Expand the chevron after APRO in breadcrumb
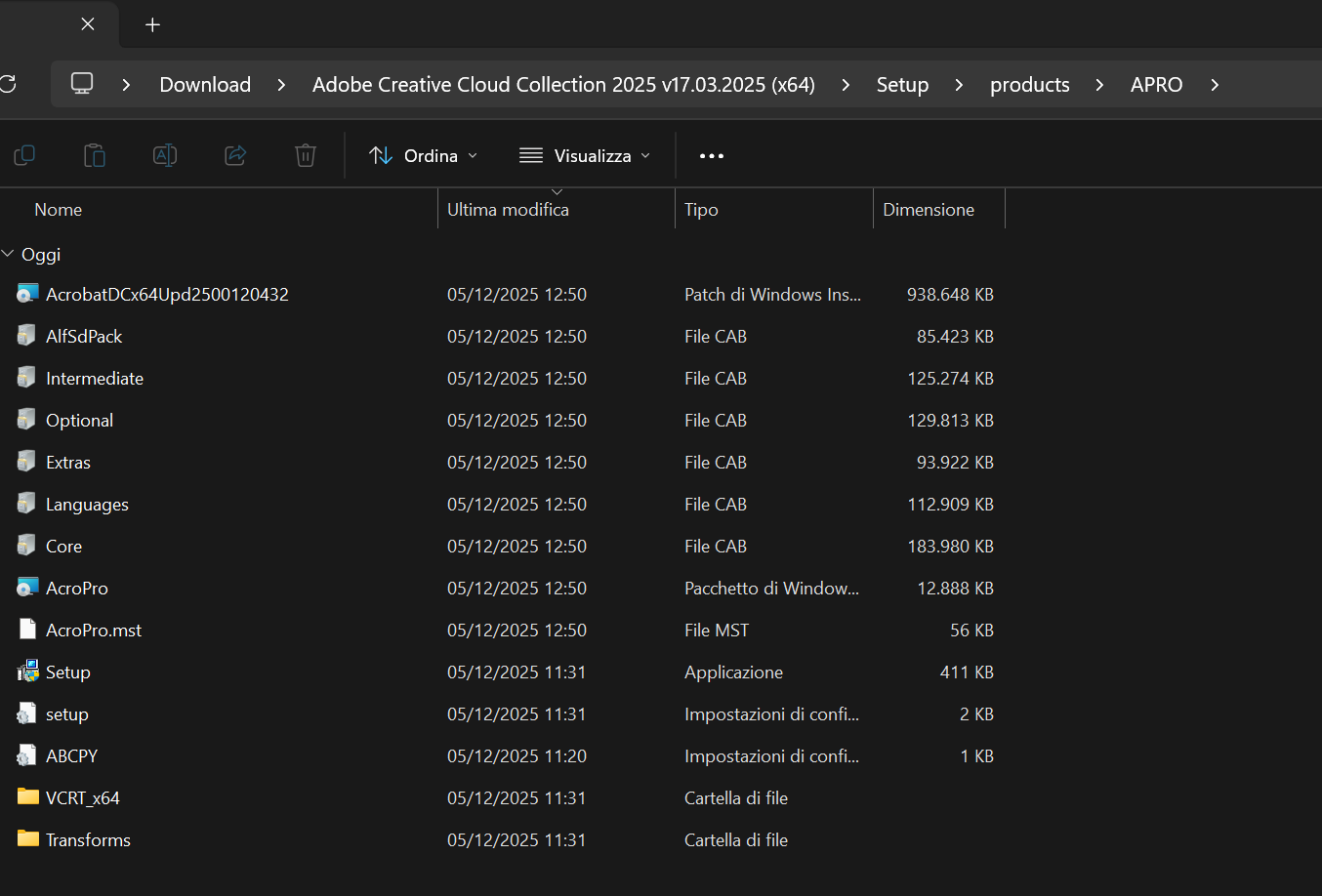The width and height of the screenshot is (1322, 896). point(1215,85)
